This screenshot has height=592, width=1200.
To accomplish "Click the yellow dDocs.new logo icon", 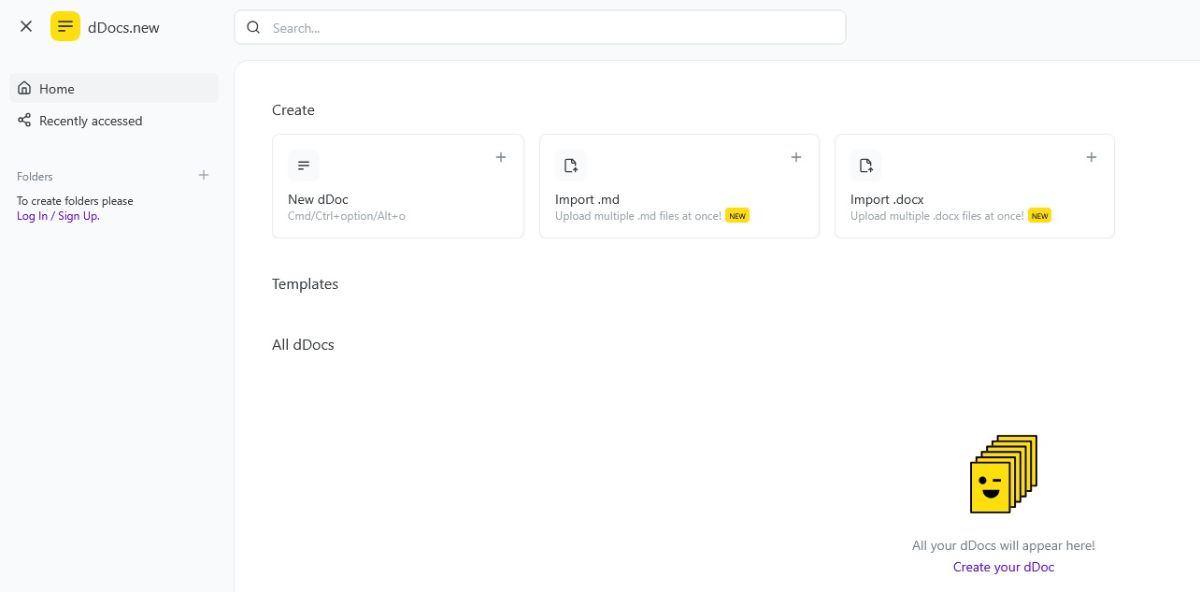I will tap(65, 27).
